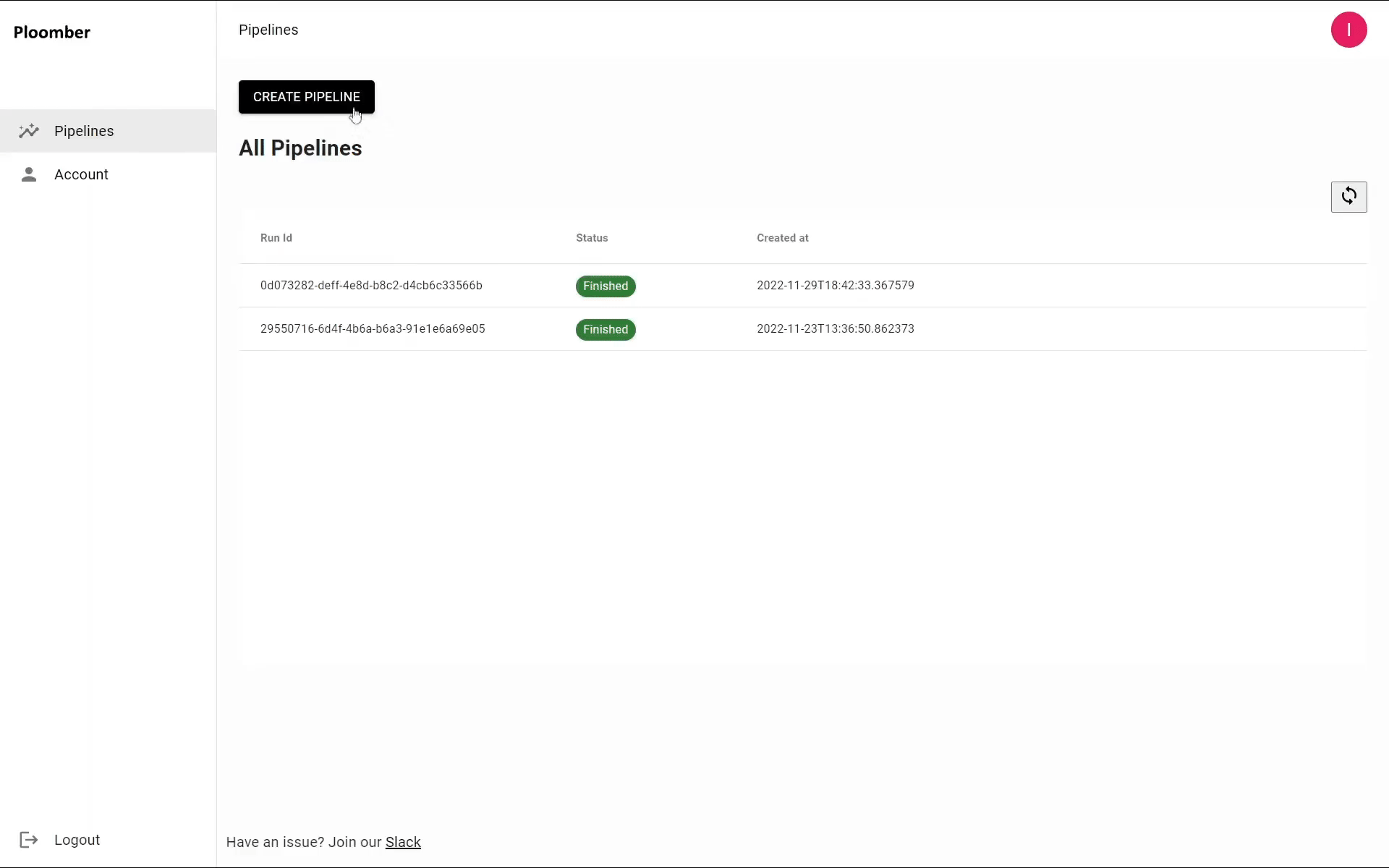Click the Logout arrow icon
Viewport: 1389px width, 868px height.
click(29, 840)
